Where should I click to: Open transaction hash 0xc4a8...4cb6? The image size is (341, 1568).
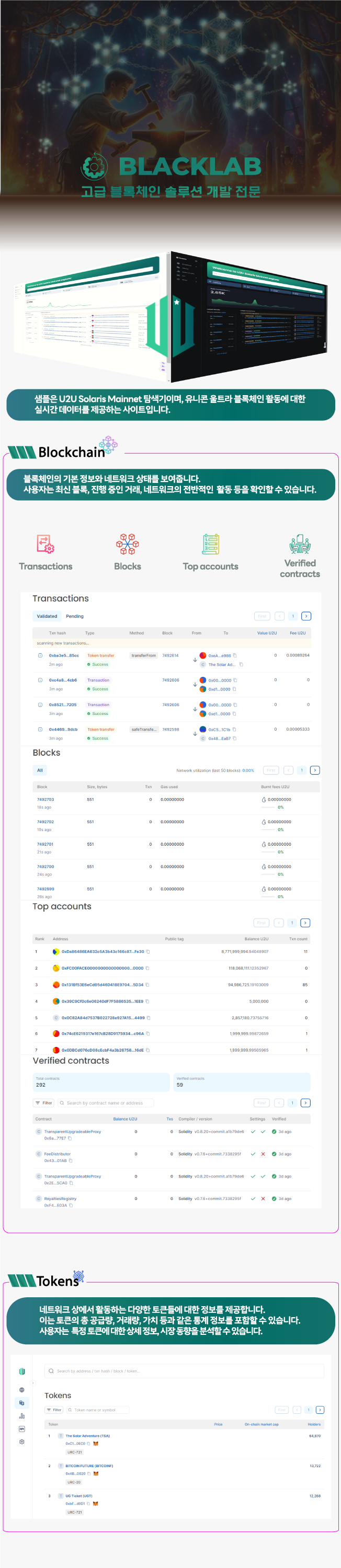point(63,680)
